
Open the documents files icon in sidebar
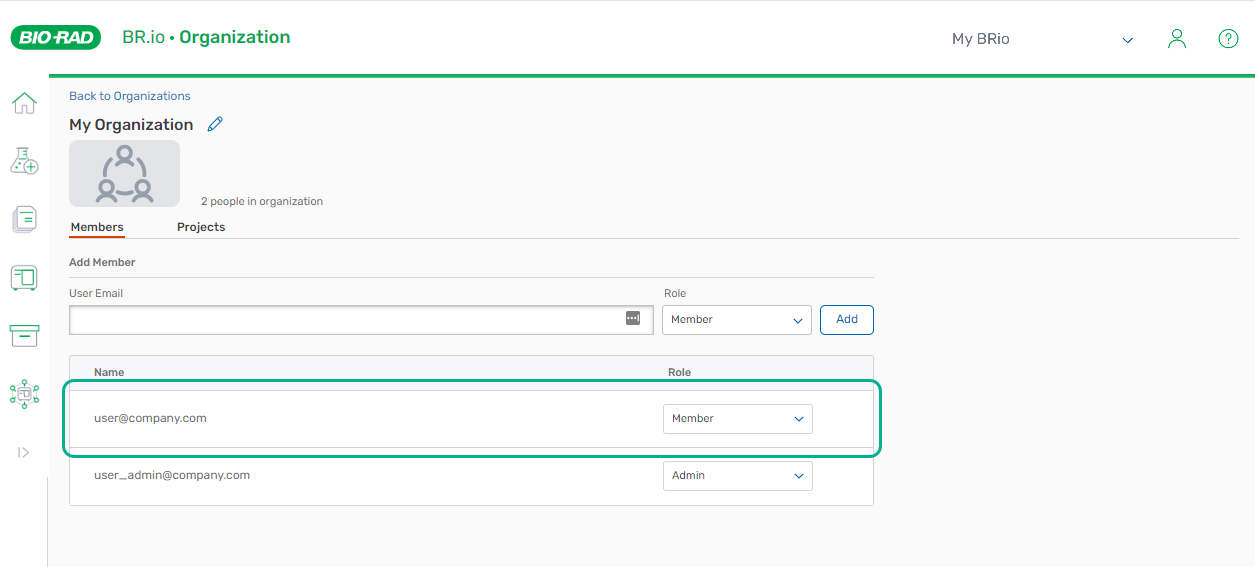(x=24, y=219)
